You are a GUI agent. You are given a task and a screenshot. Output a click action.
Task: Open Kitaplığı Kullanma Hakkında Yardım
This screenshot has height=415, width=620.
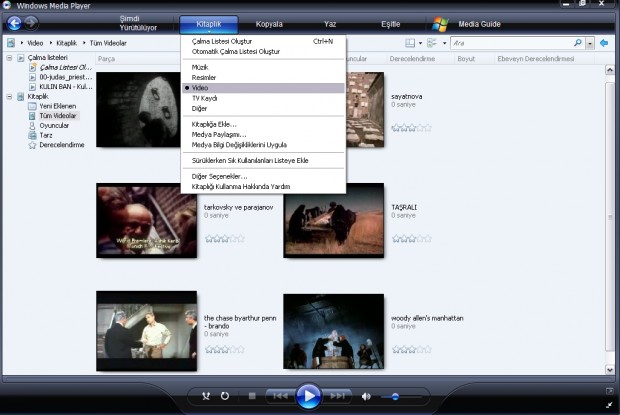coord(263,187)
